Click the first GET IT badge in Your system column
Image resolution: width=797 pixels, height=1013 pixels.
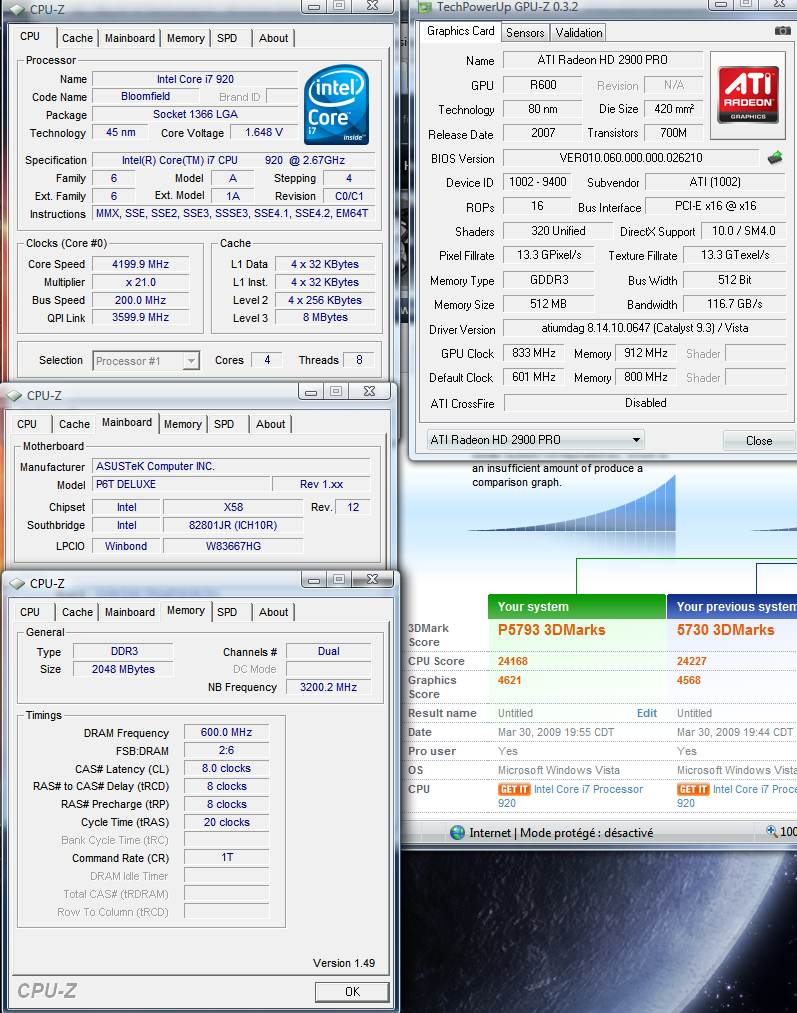click(x=514, y=789)
